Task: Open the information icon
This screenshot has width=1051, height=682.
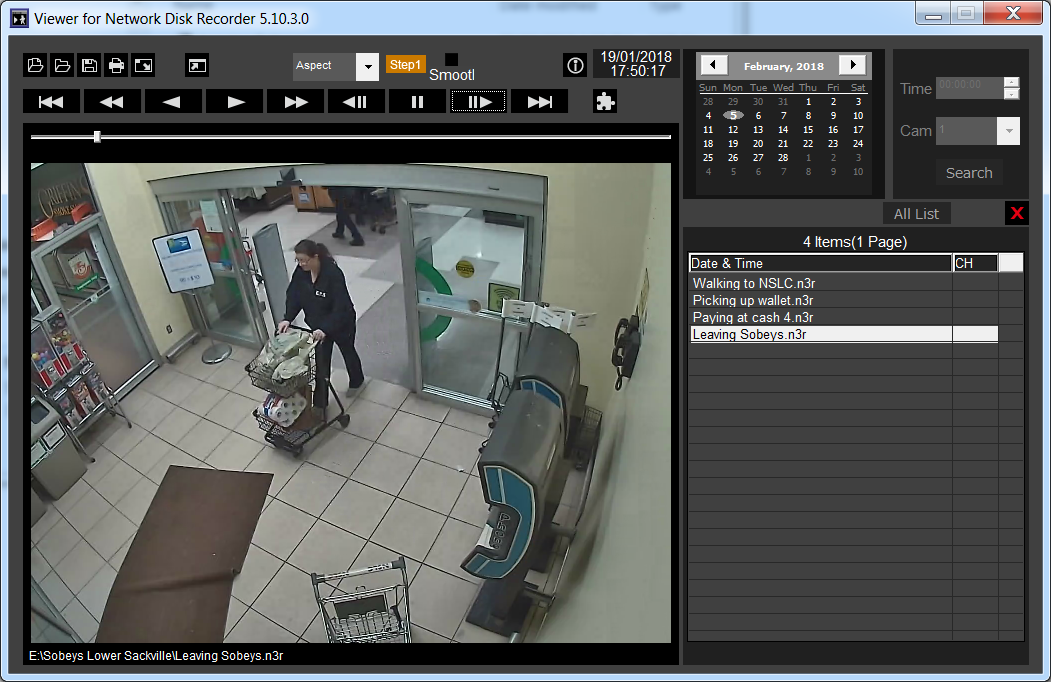Action: tap(575, 66)
